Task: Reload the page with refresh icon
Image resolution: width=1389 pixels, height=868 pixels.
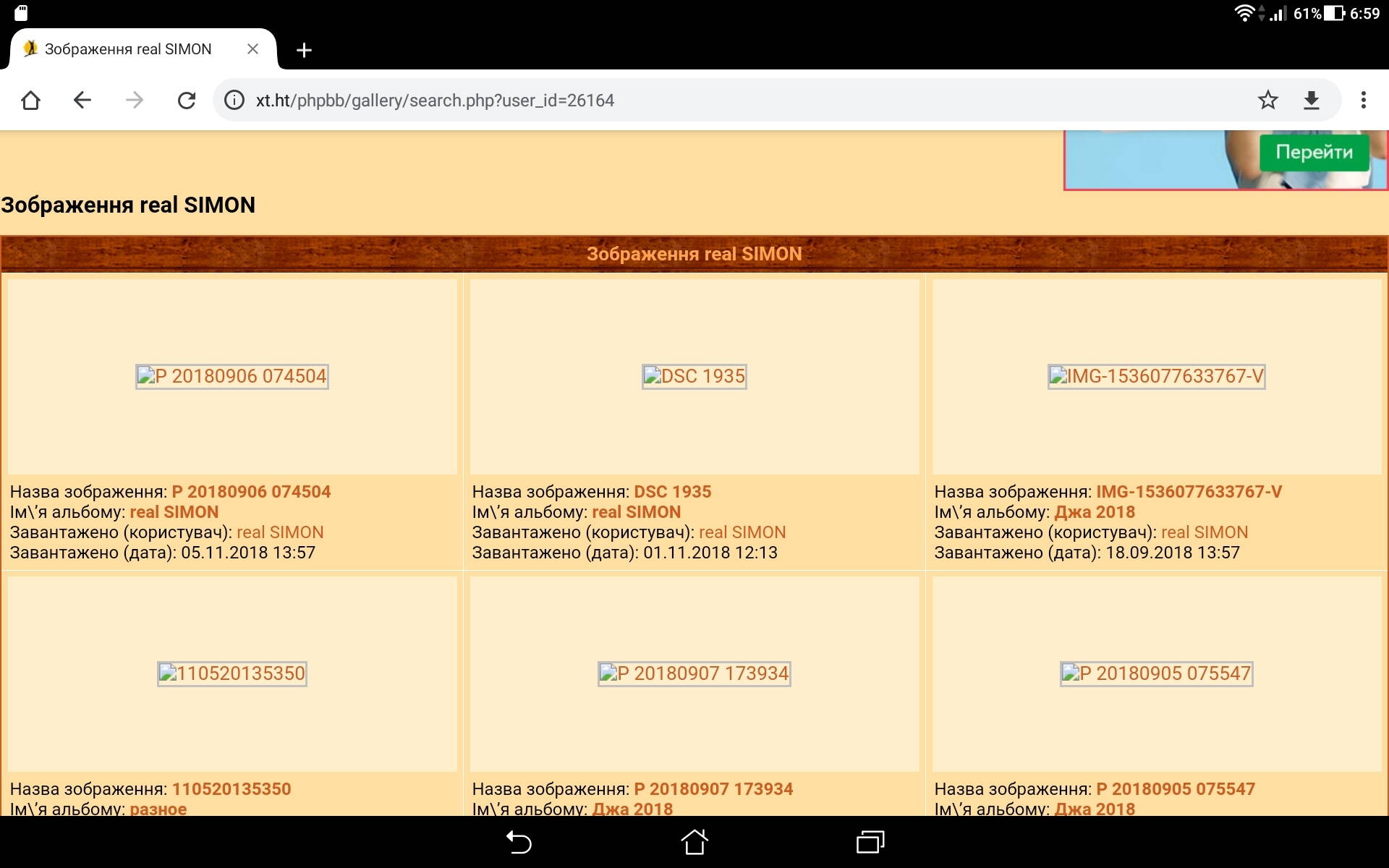Action: coord(187,100)
